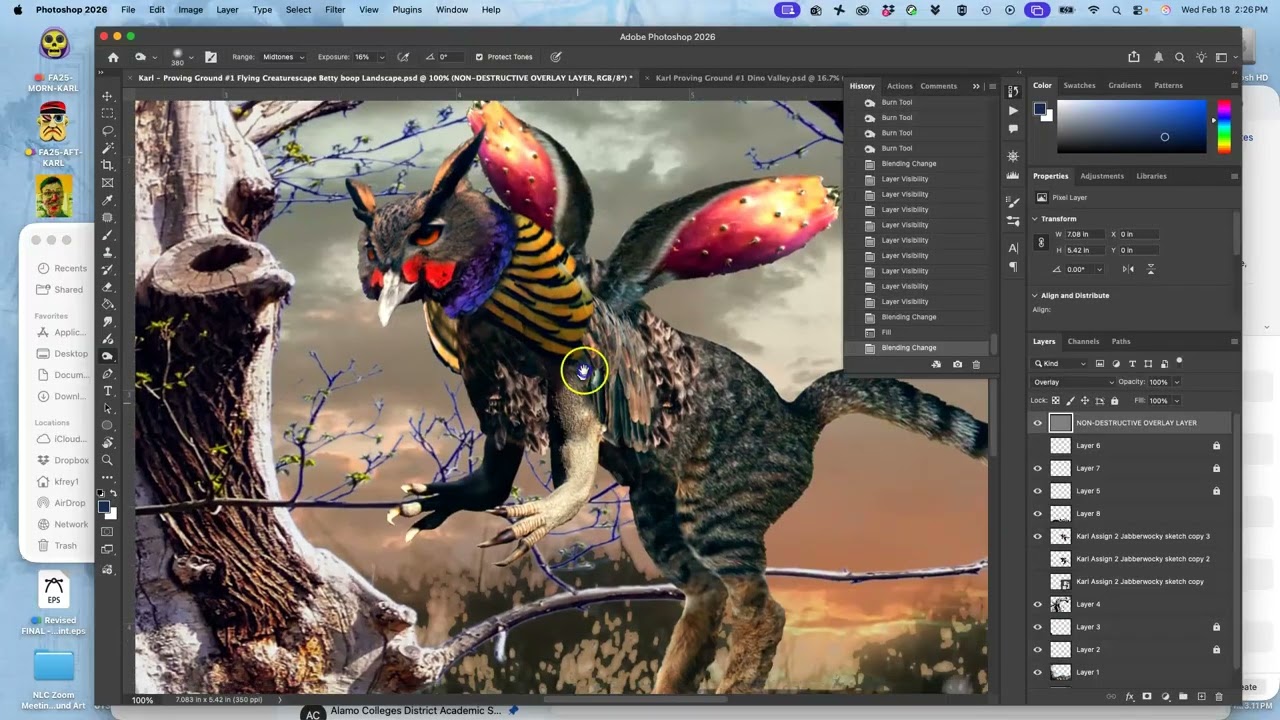Image resolution: width=1280 pixels, height=720 pixels.
Task: Click the Fill history state
Action: 886,332
